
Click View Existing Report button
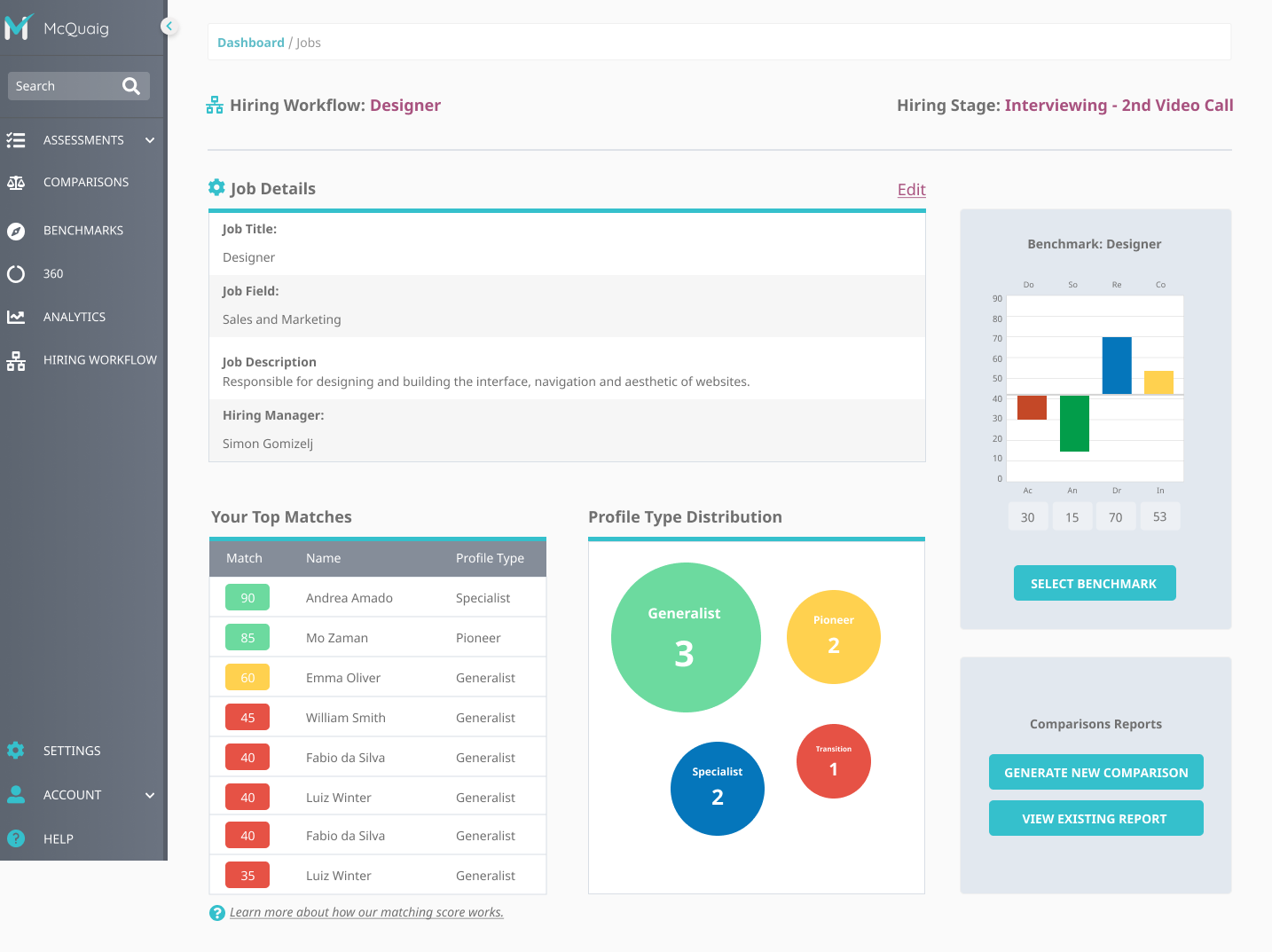point(1096,818)
